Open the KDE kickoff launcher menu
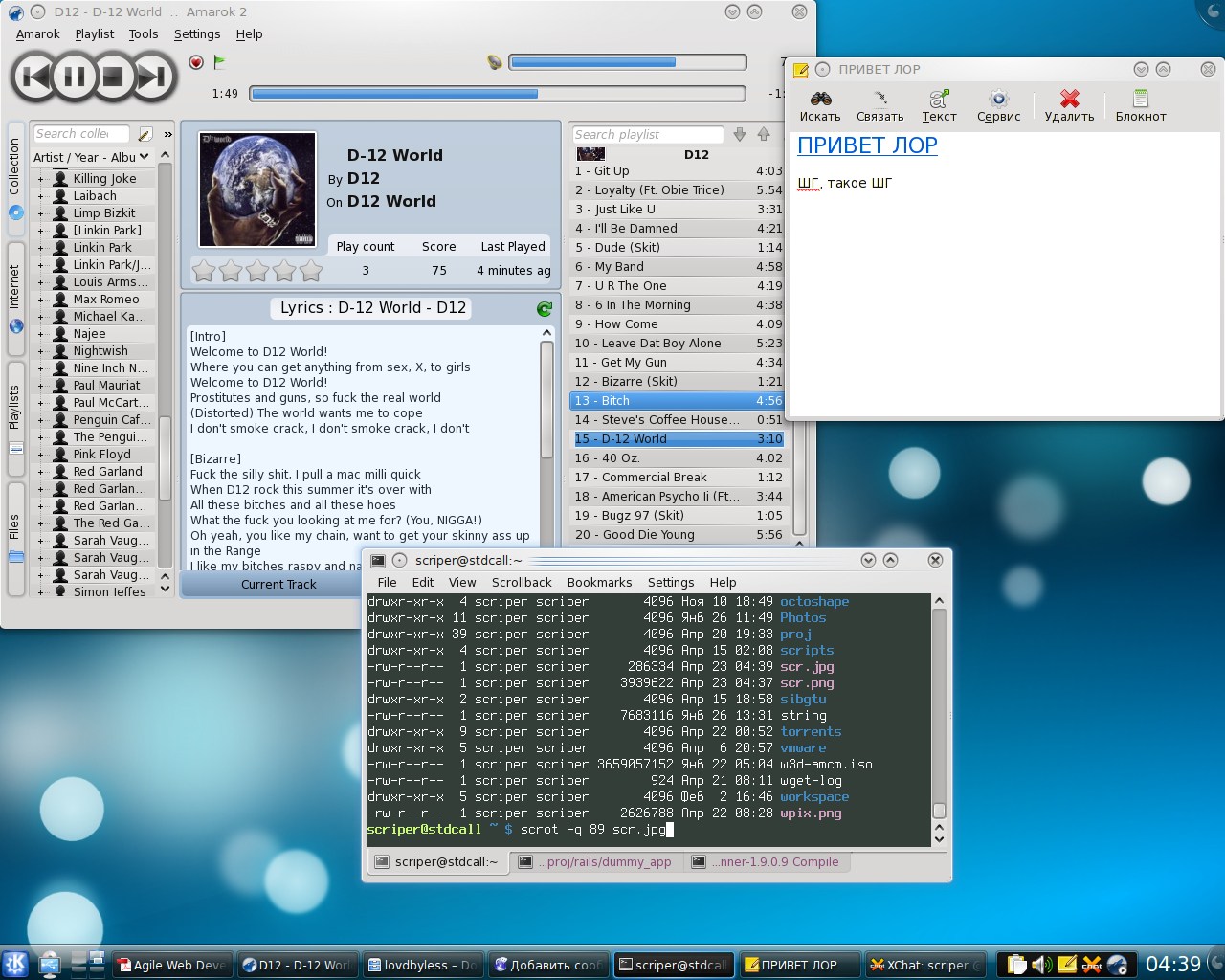The image size is (1225, 980). 15,964
